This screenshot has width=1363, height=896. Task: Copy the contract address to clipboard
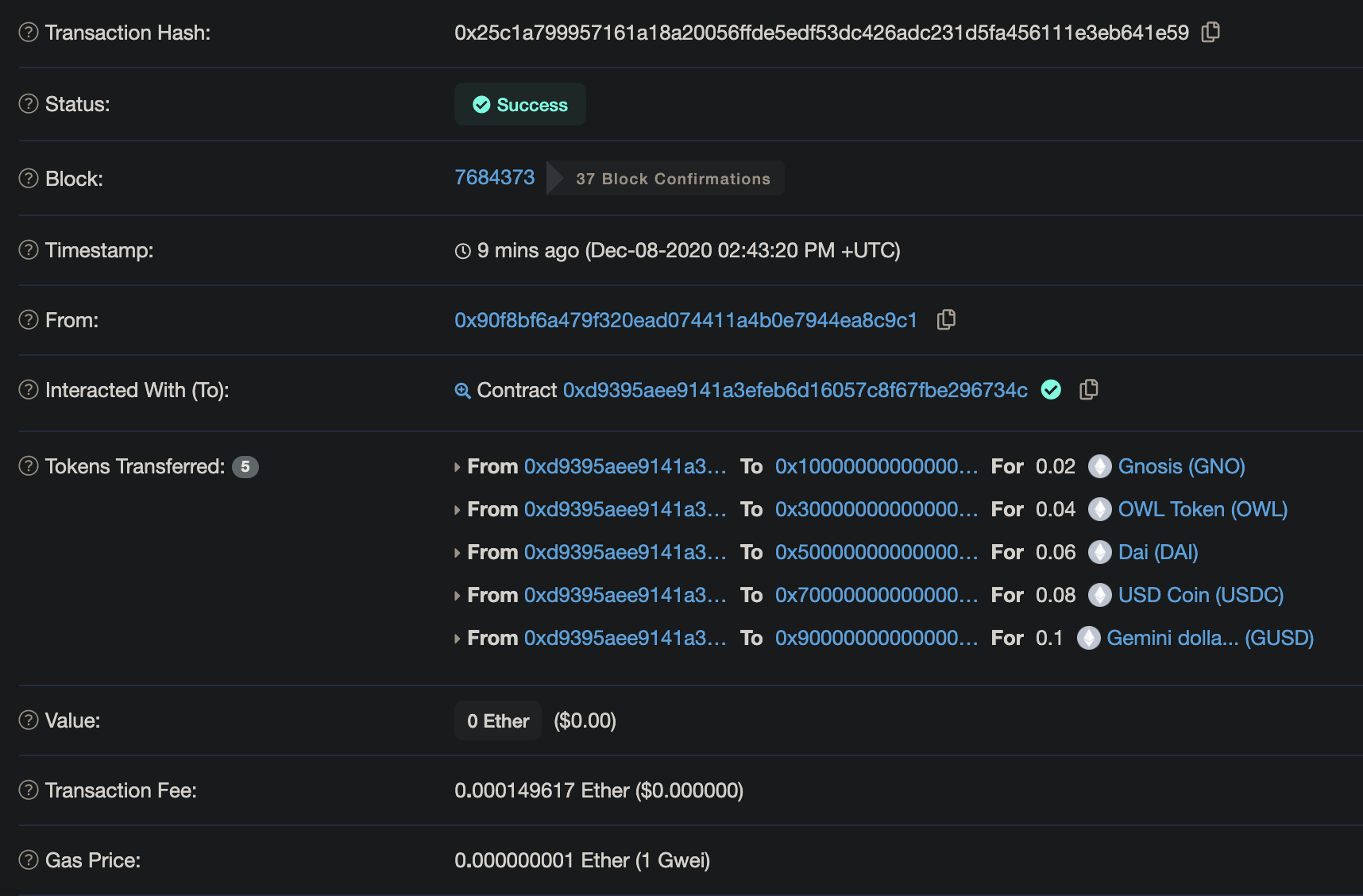pyautogui.click(x=1089, y=389)
